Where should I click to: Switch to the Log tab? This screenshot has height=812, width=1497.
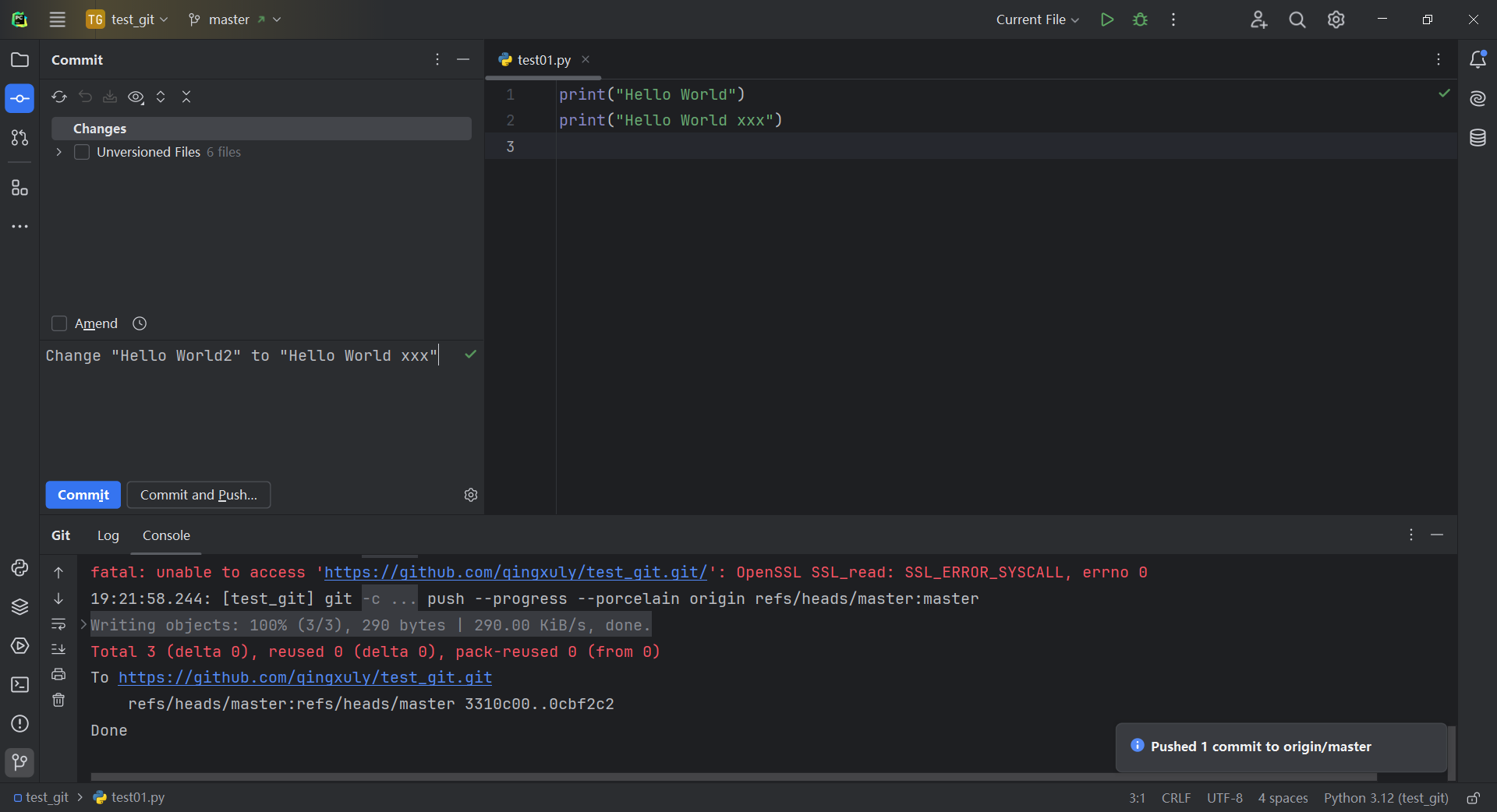[x=108, y=535]
